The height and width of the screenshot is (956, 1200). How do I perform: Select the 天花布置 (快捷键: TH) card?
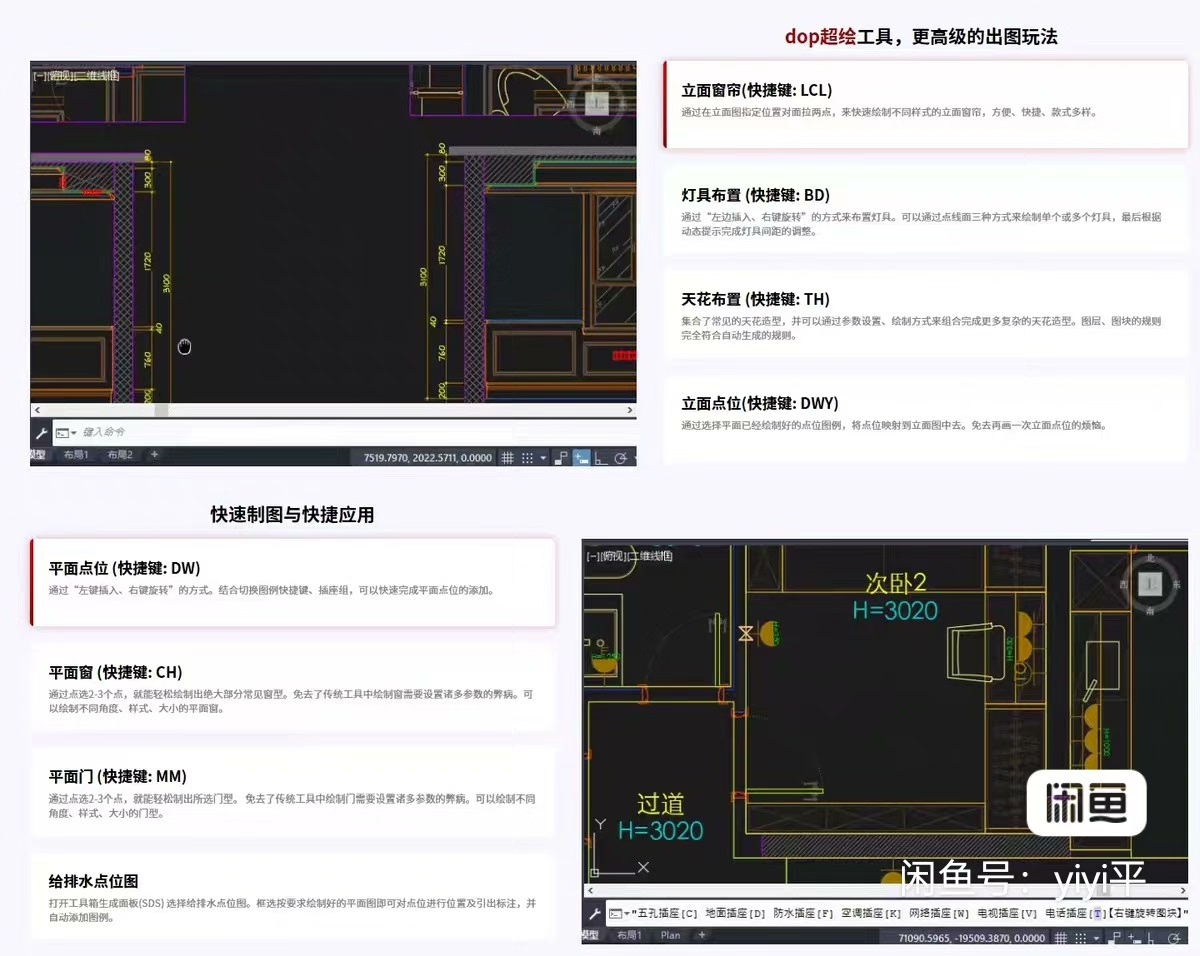[x=926, y=314]
